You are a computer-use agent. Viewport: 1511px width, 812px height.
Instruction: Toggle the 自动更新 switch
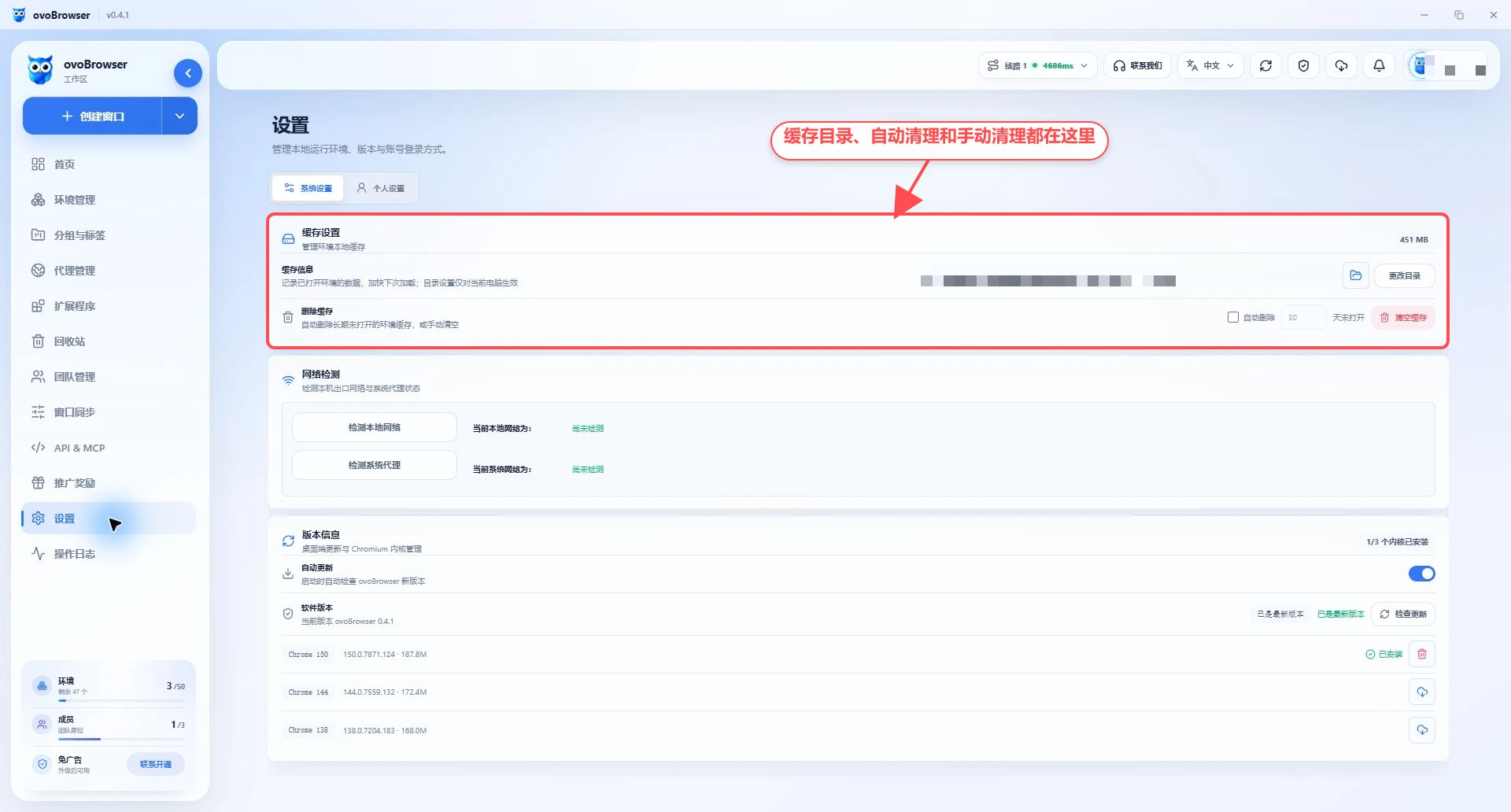click(x=1421, y=574)
